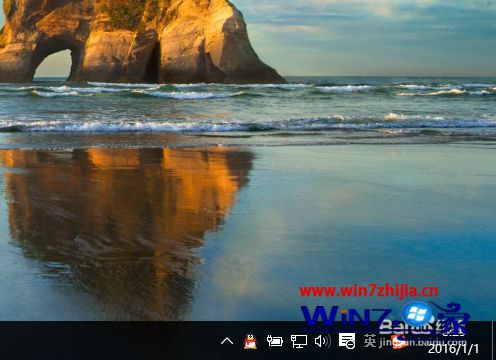This screenshot has height=360, width=496.
Task: Expand the hidden tray icons chevron
Action: click(227, 341)
